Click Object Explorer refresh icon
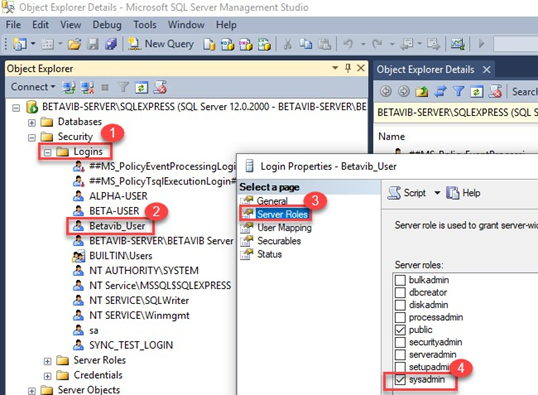Screen dimensions: 538x395 tap(141, 88)
